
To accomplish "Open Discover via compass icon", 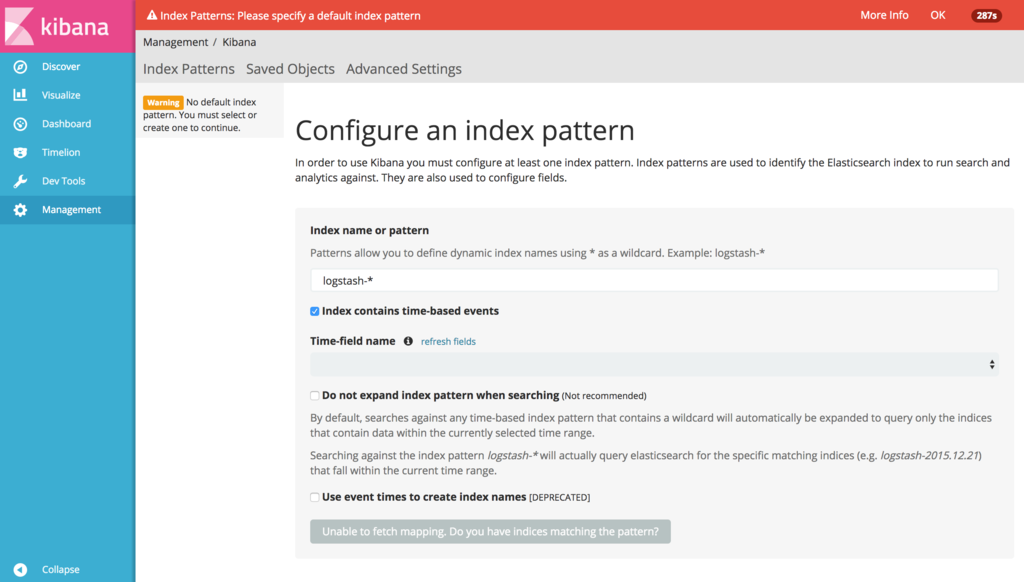I will point(20,67).
